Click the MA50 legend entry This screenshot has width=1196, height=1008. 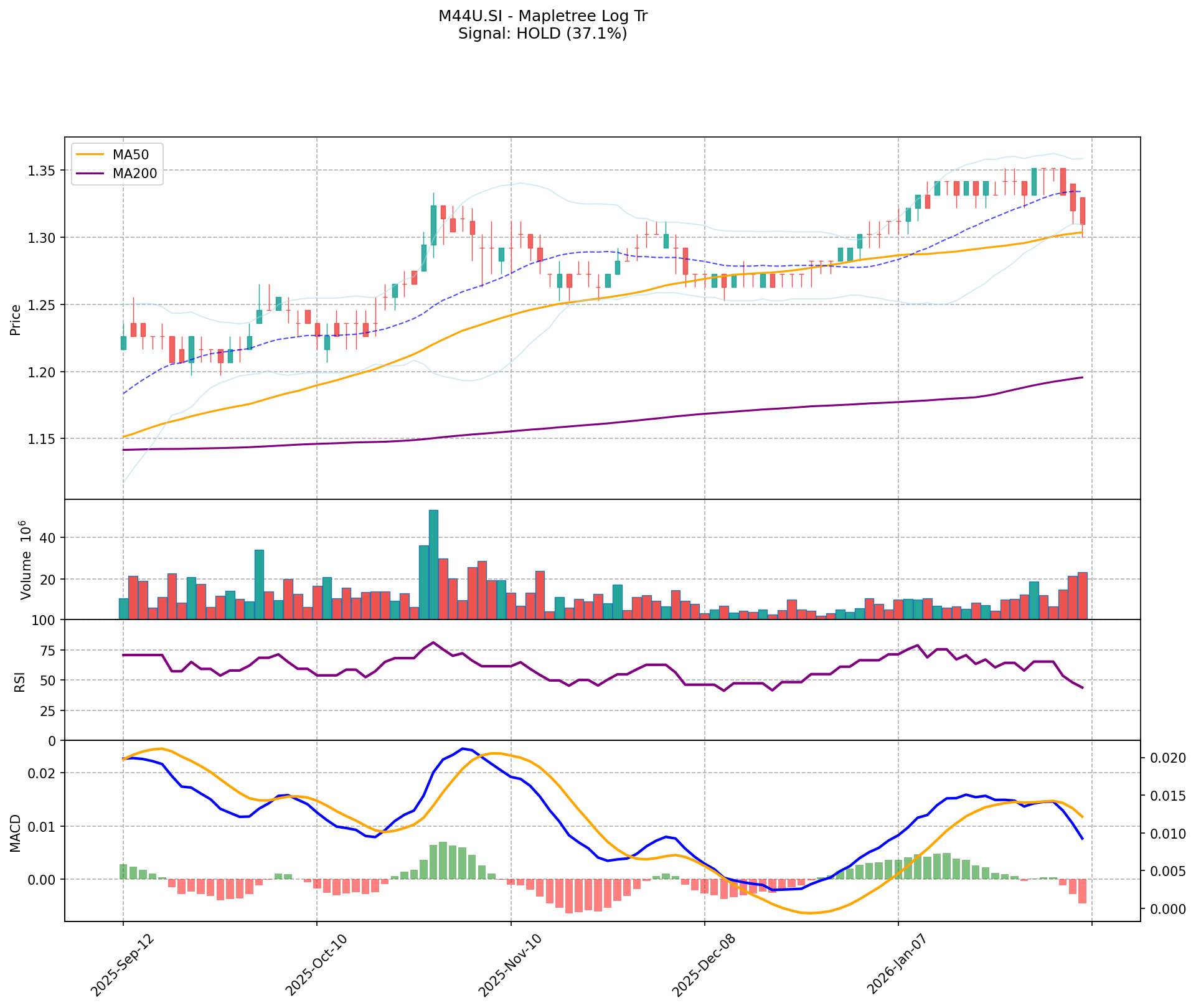130,155
